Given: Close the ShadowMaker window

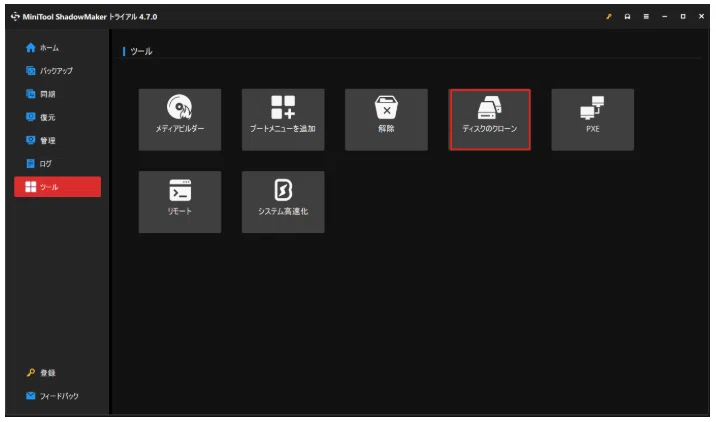Looking at the screenshot, I should 701,16.
